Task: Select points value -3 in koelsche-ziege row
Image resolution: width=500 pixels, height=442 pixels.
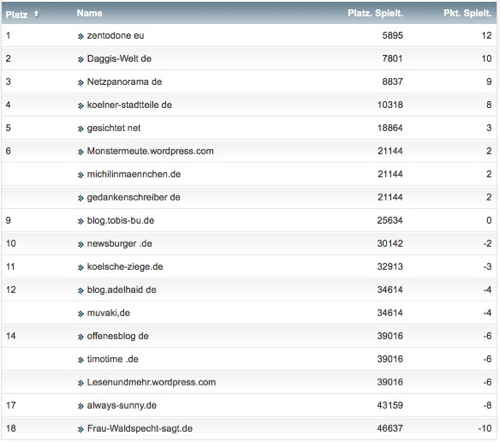Action: coord(488,267)
